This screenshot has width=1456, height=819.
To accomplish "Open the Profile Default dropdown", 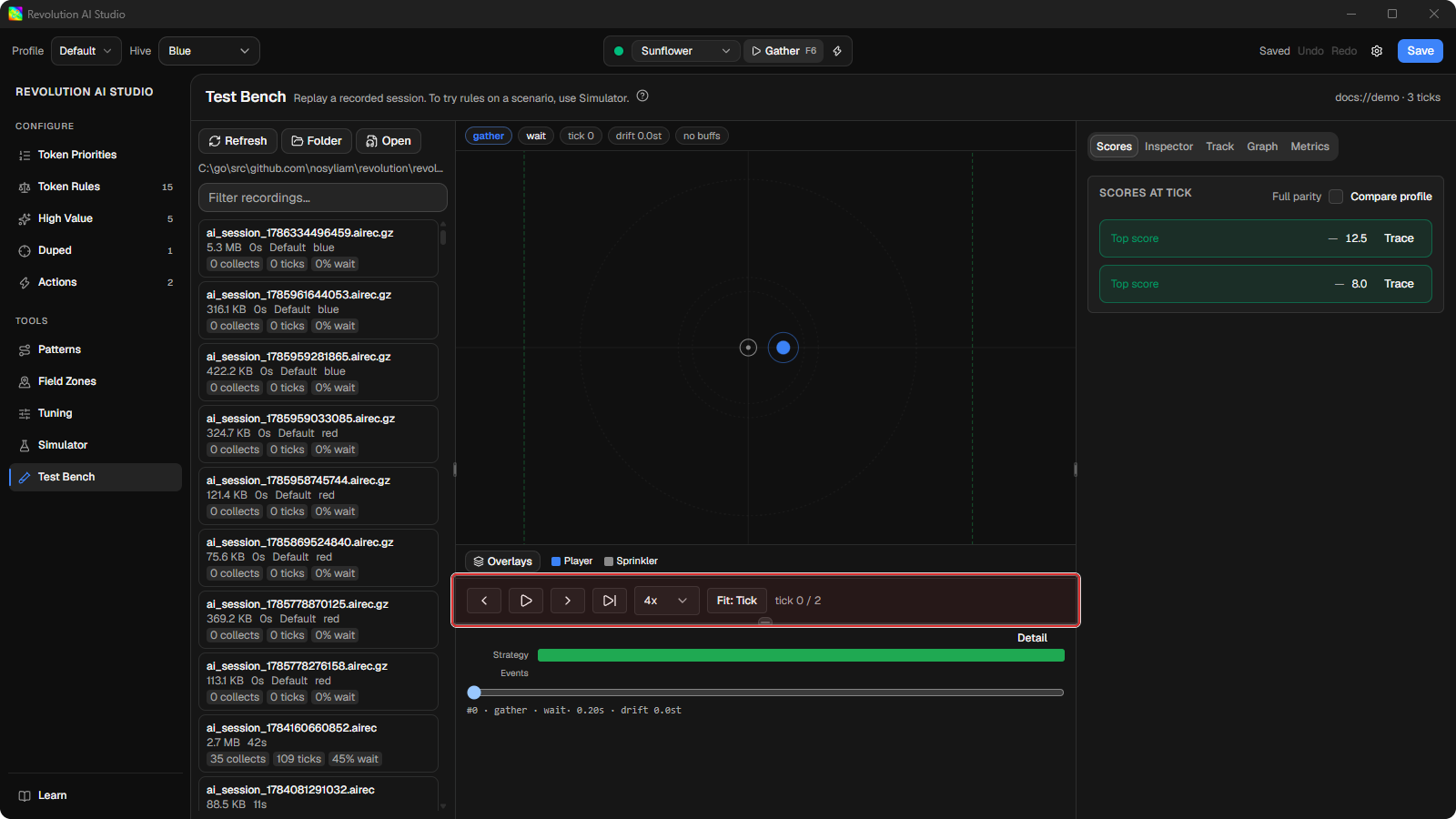I will pos(86,51).
